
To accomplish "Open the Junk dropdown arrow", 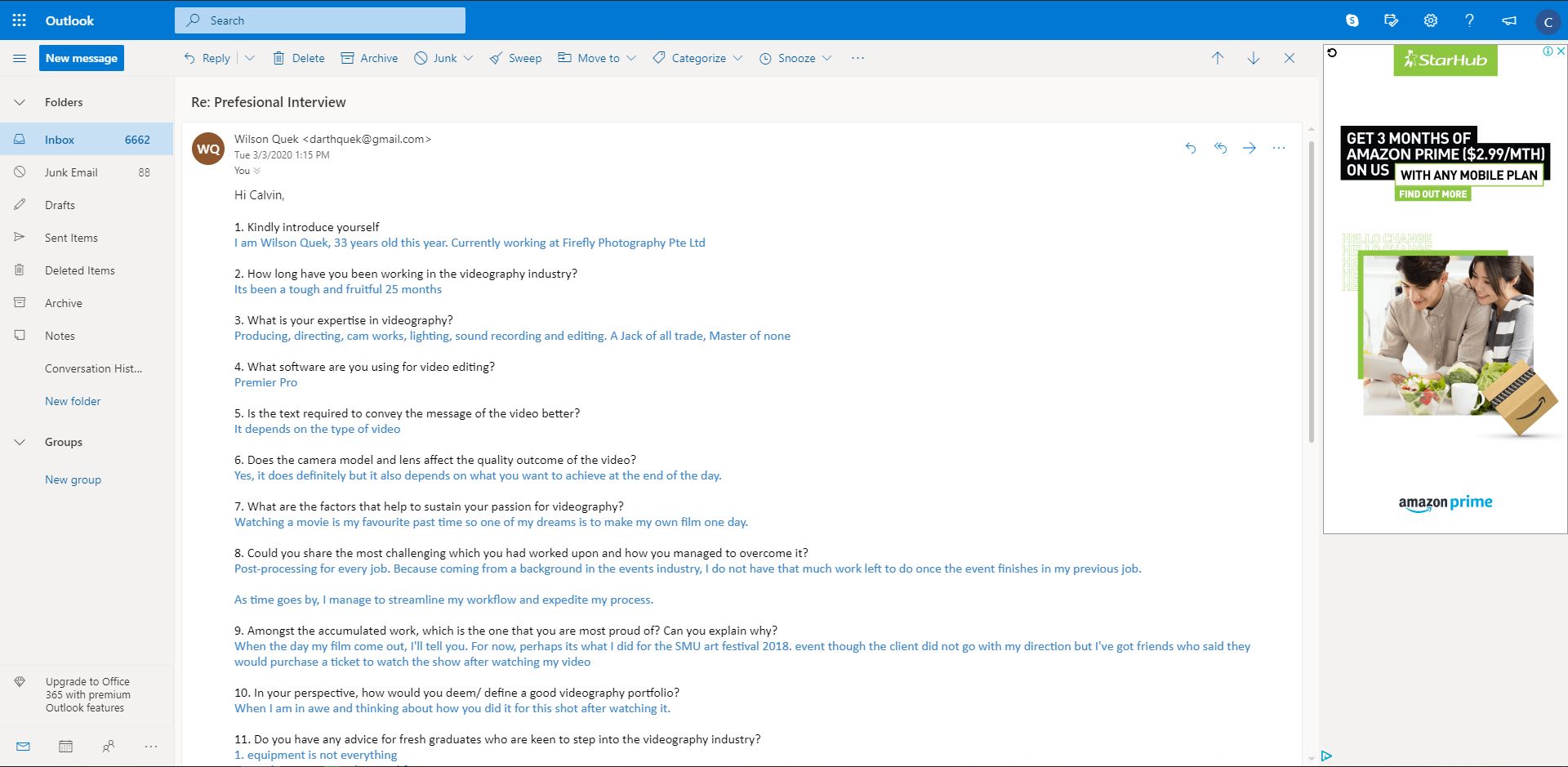I will (468, 58).
